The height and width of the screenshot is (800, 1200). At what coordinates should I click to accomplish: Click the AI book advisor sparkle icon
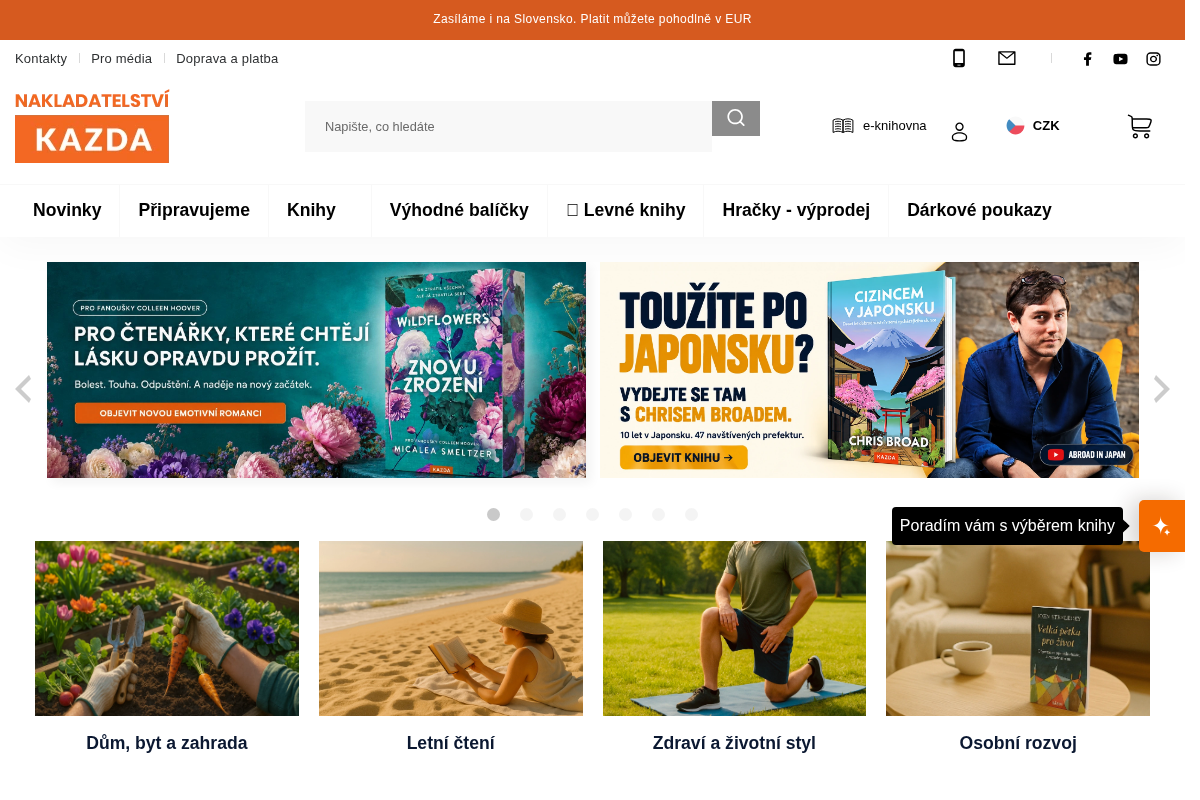coord(1162,526)
